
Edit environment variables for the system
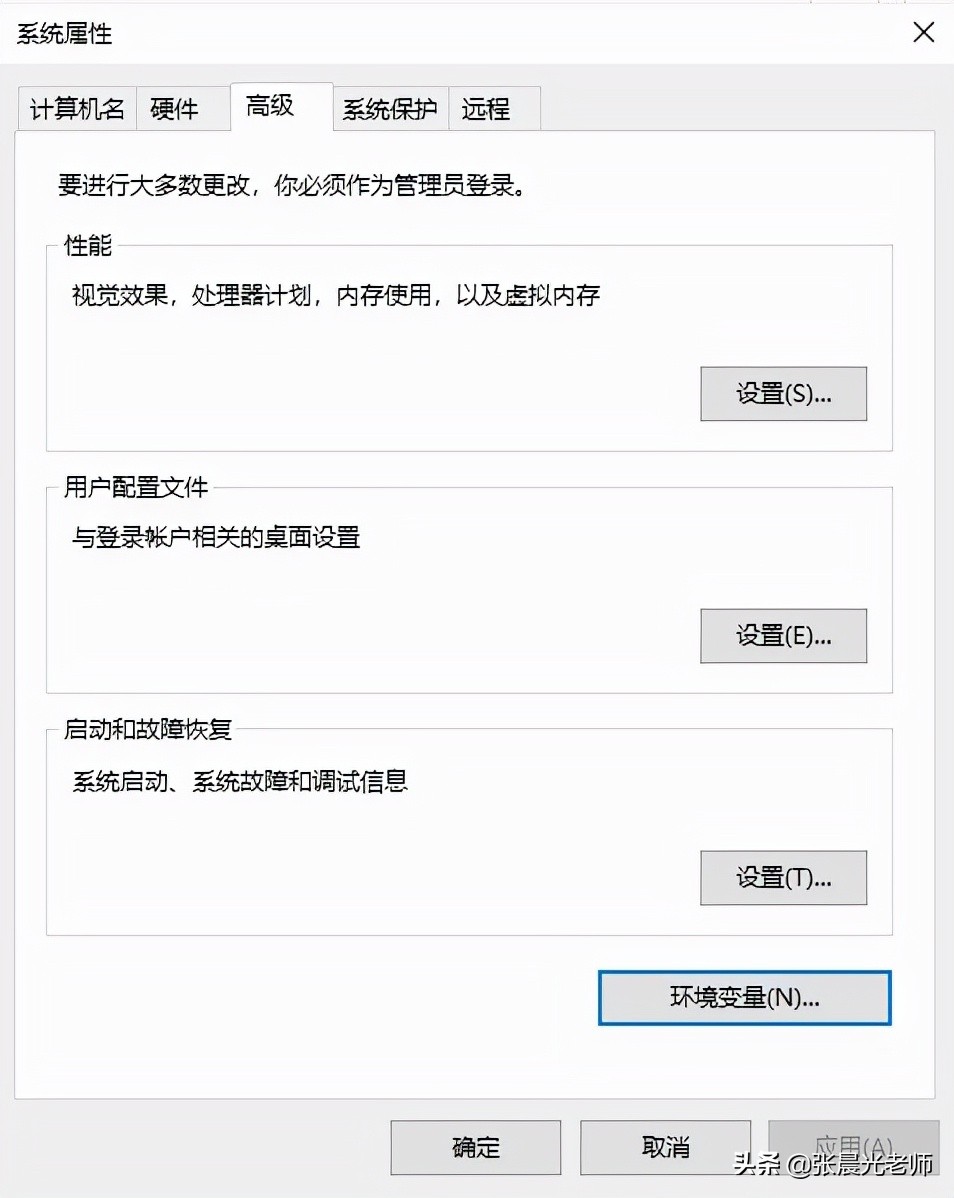click(x=744, y=998)
